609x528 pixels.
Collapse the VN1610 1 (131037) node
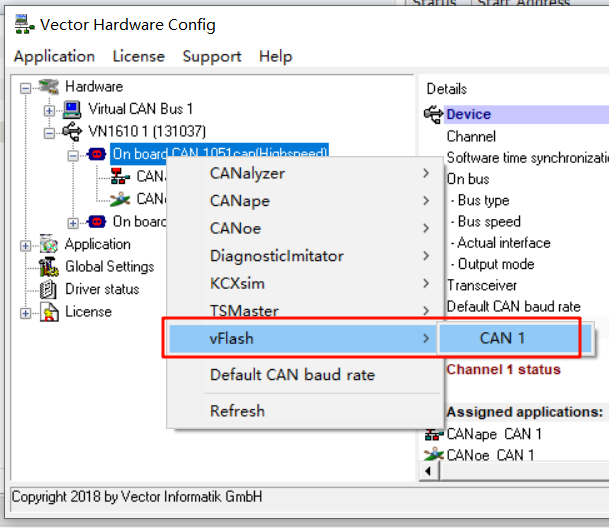click(49, 133)
